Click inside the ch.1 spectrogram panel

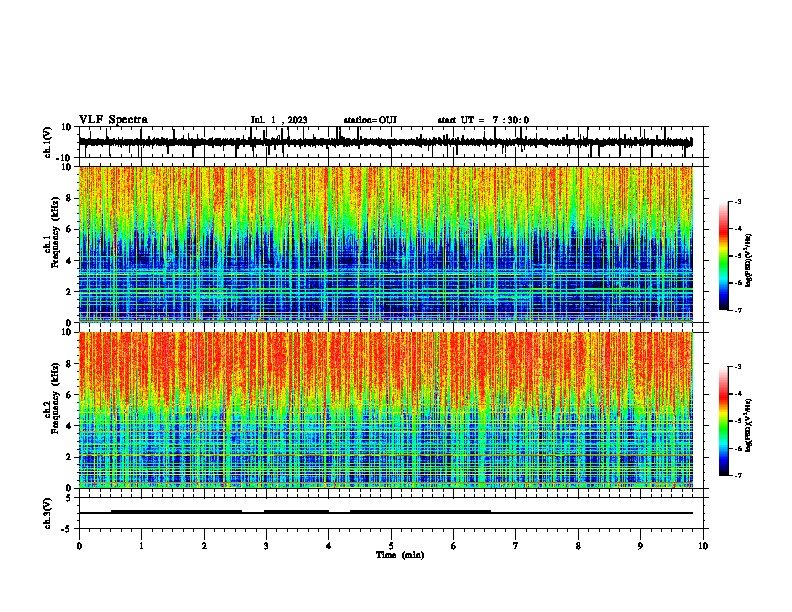[x=385, y=244]
